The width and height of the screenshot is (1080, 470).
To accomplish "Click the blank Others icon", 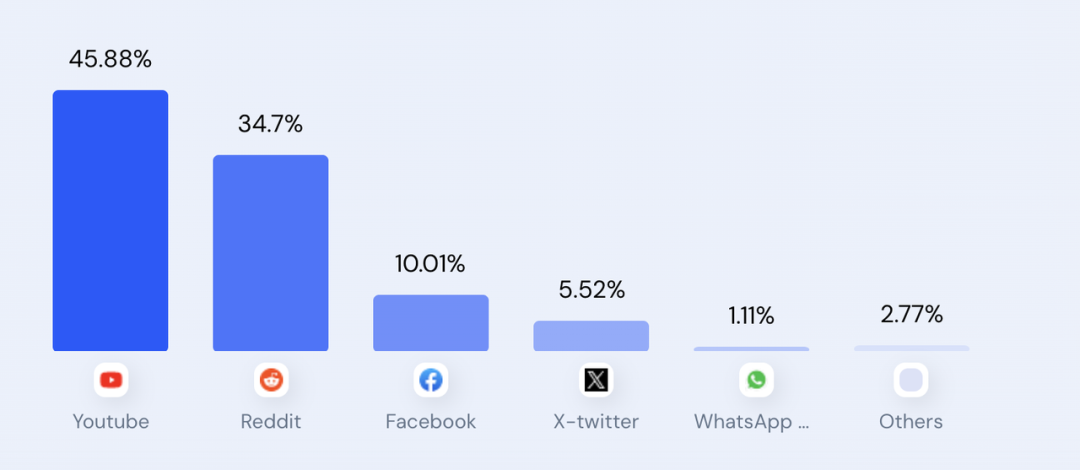I will [x=911, y=380].
